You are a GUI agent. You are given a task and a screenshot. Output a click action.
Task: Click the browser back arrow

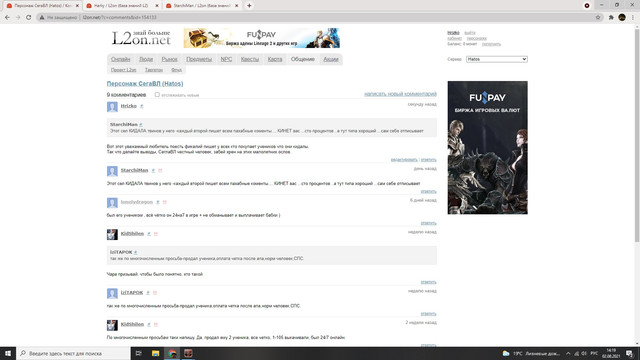pyautogui.click(x=7, y=18)
